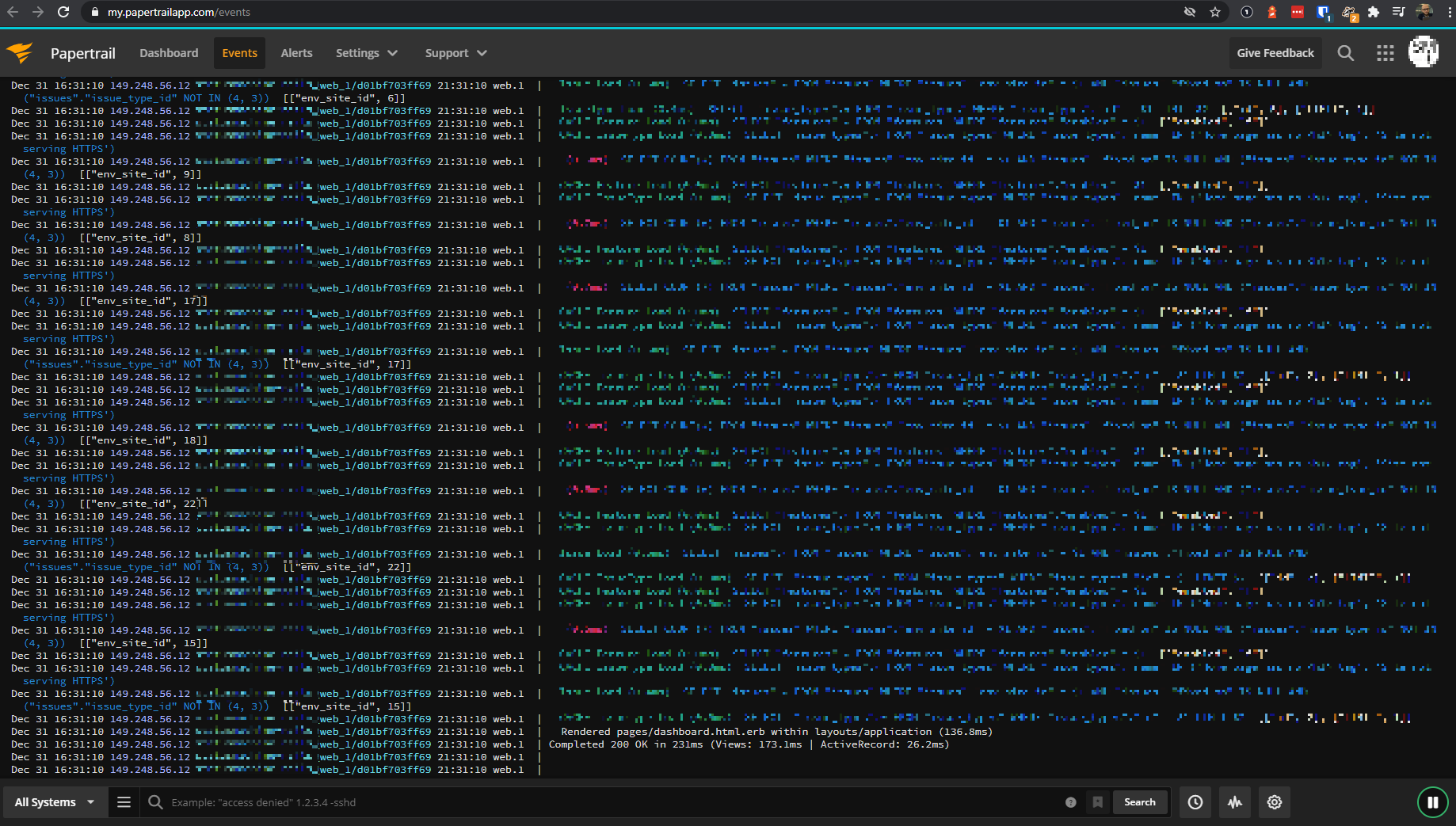The height and width of the screenshot is (826, 1456).
Task: Open the header search magnifier icon
Action: click(1346, 53)
